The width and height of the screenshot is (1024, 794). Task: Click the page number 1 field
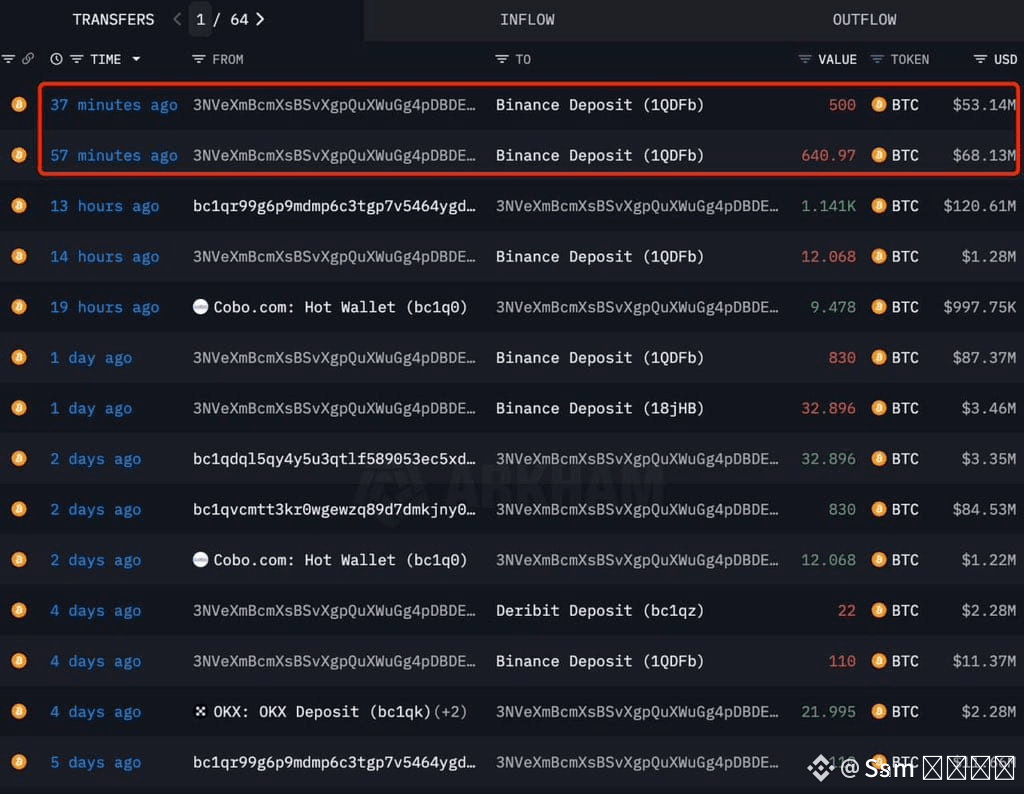200,20
